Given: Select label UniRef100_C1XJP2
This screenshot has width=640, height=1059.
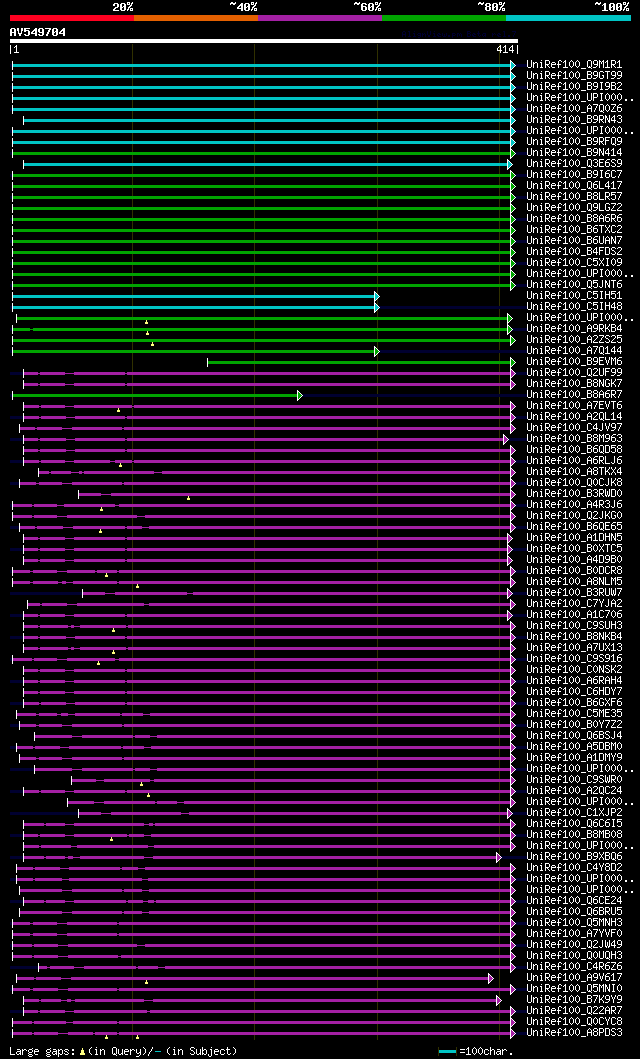Looking at the screenshot, I should (575, 811).
